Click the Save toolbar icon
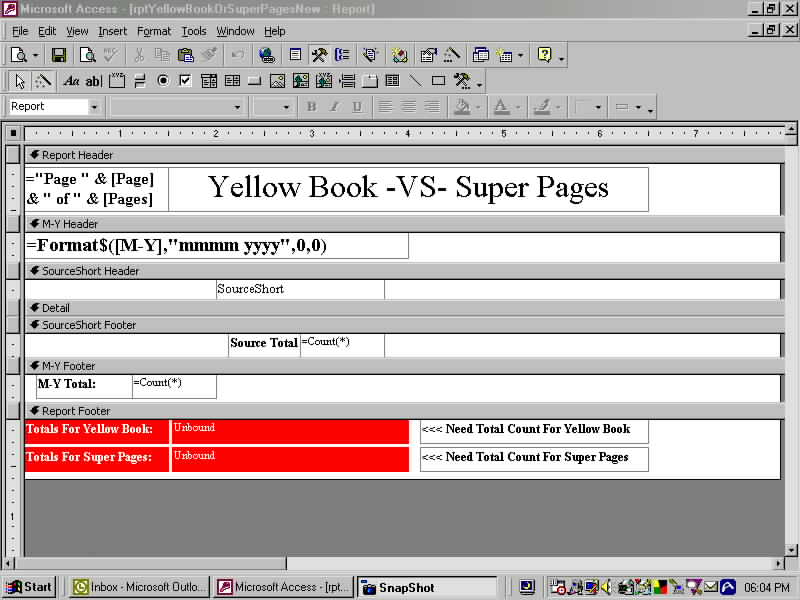This screenshot has height=600, width=800. coord(59,55)
